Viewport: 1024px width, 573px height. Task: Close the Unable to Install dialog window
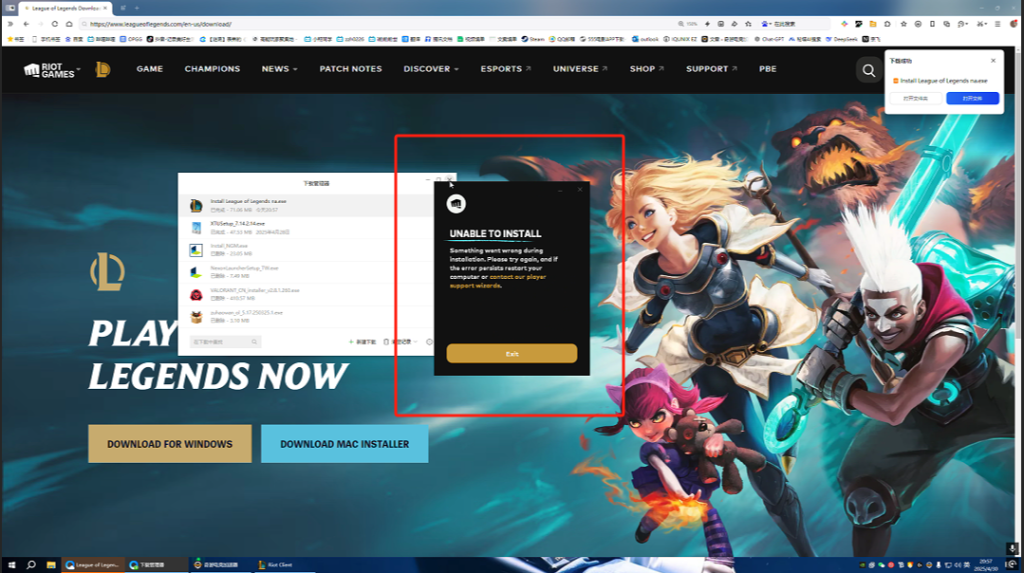[x=580, y=189]
